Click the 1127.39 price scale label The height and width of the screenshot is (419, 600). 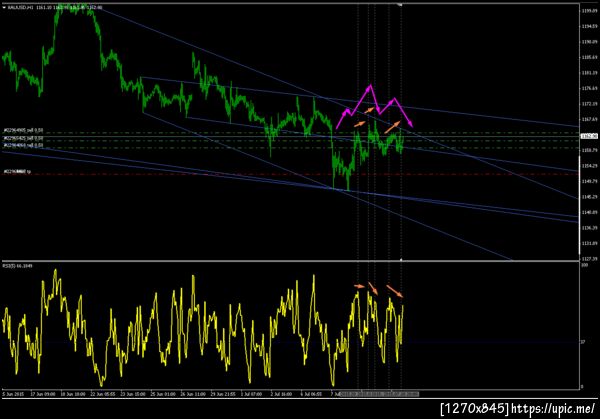[x=589, y=259]
